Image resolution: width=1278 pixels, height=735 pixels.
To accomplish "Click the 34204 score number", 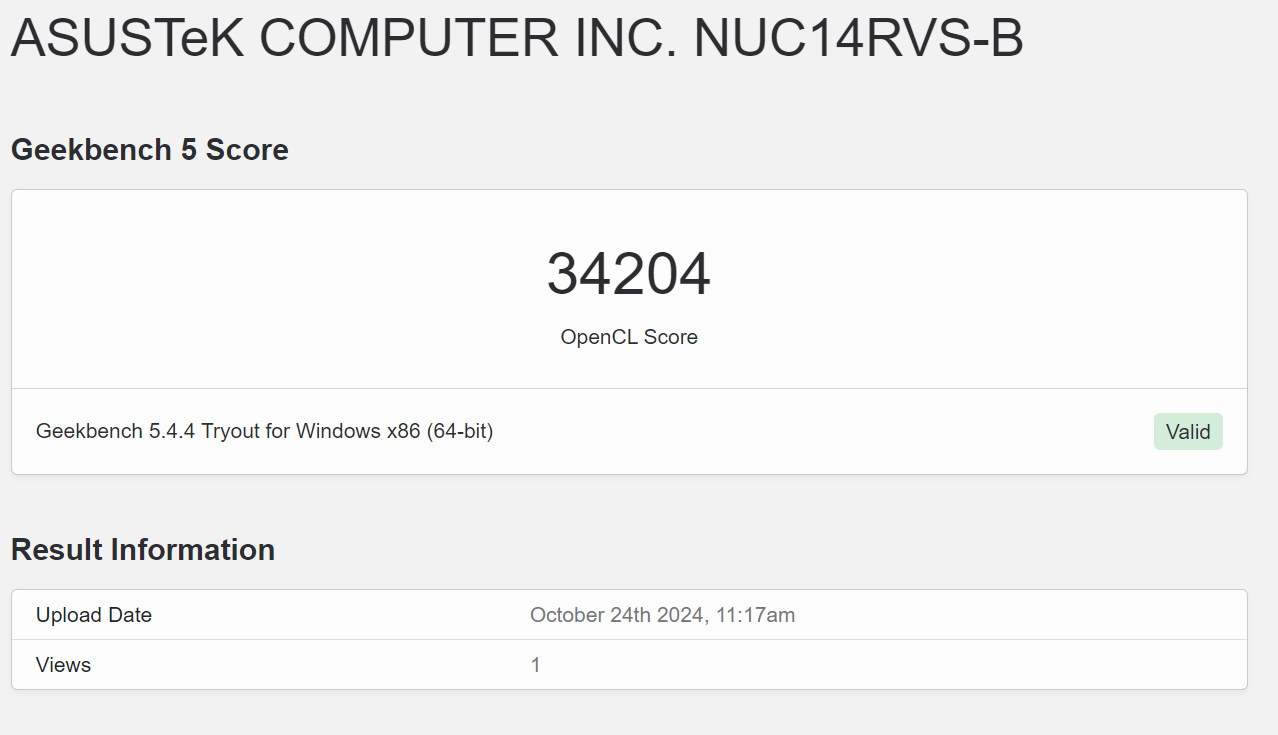I will [x=628, y=274].
